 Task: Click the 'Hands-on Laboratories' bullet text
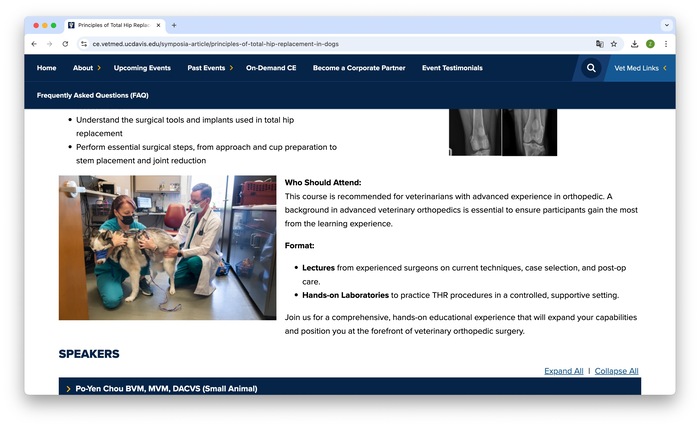pyautogui.click(x=346, y=295)
